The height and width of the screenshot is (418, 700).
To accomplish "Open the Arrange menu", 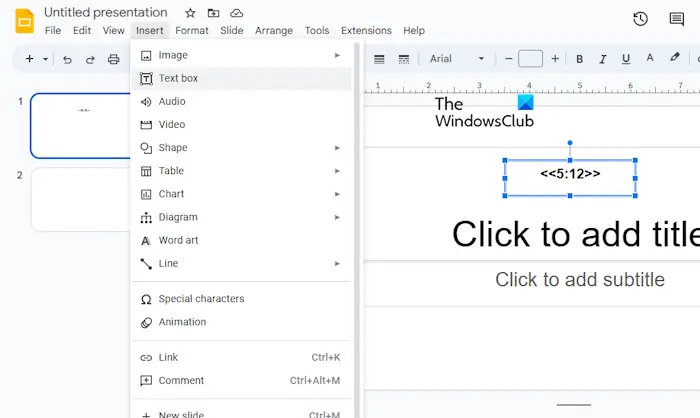I will [274, 30].
